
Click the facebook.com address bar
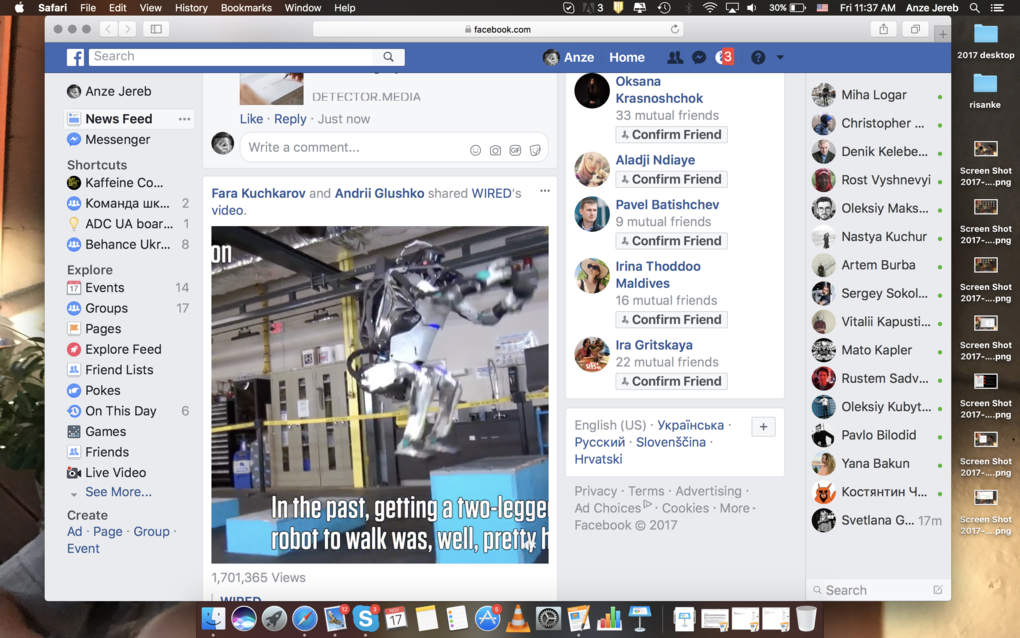[x=497, y=29]
